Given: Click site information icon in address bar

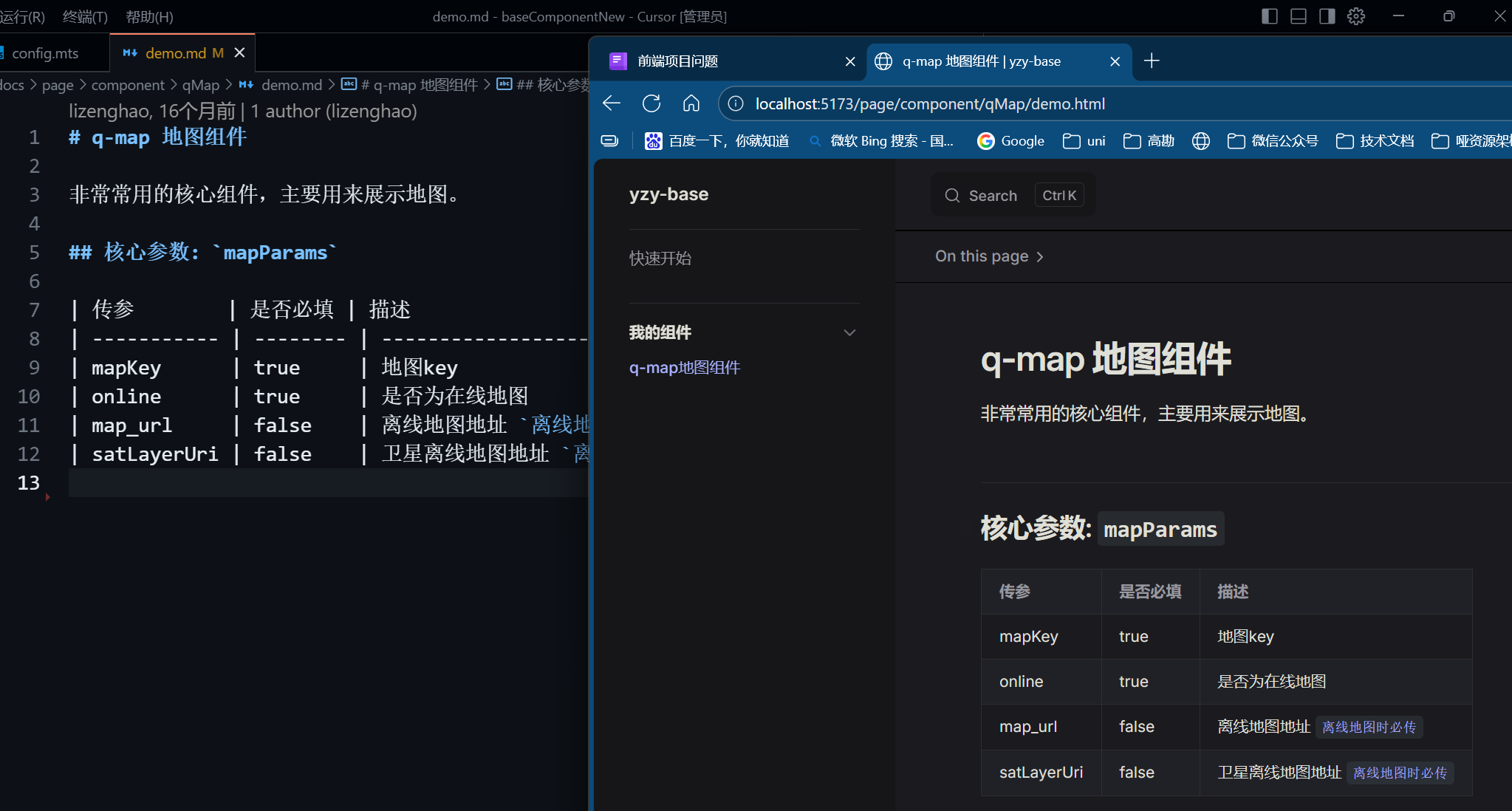Looking at the screenshot, I should 736,103.
